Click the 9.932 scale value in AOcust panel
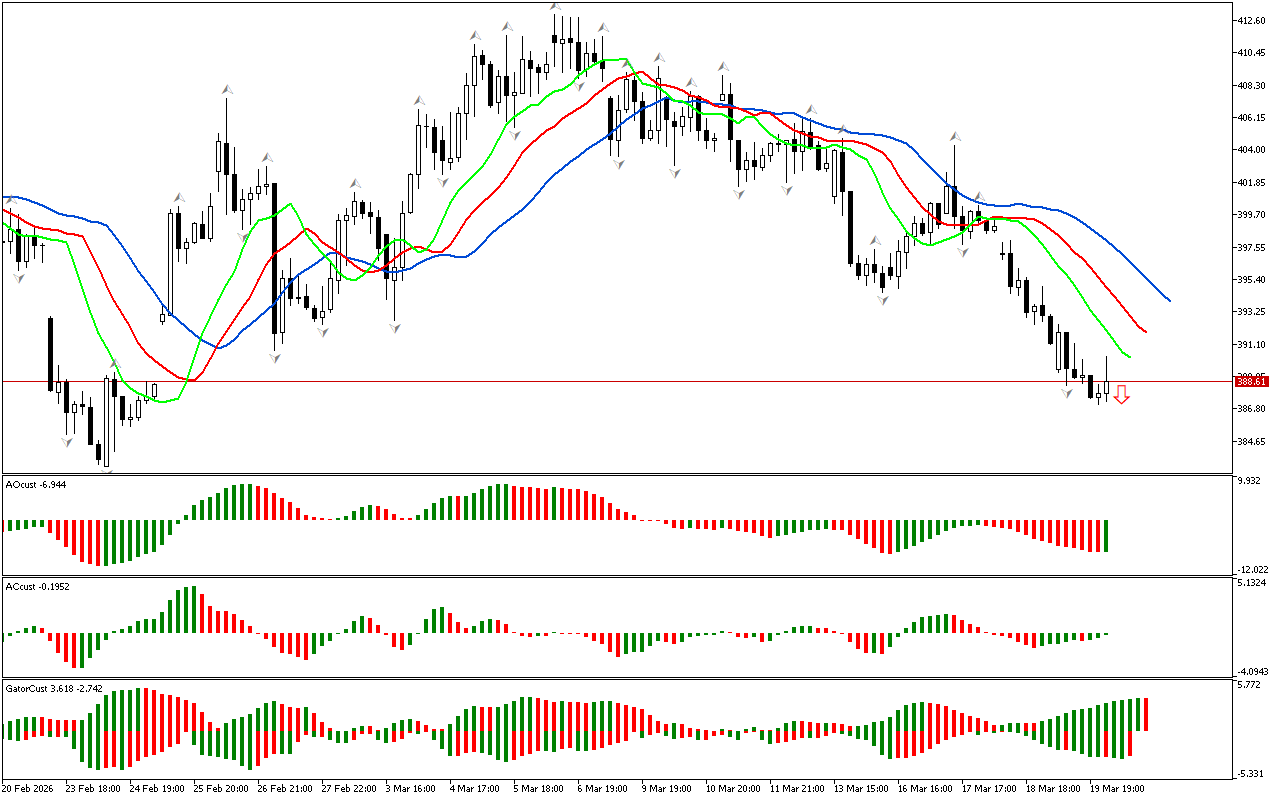Screen dimensions: 1280x800 (x=1250, y=482)
